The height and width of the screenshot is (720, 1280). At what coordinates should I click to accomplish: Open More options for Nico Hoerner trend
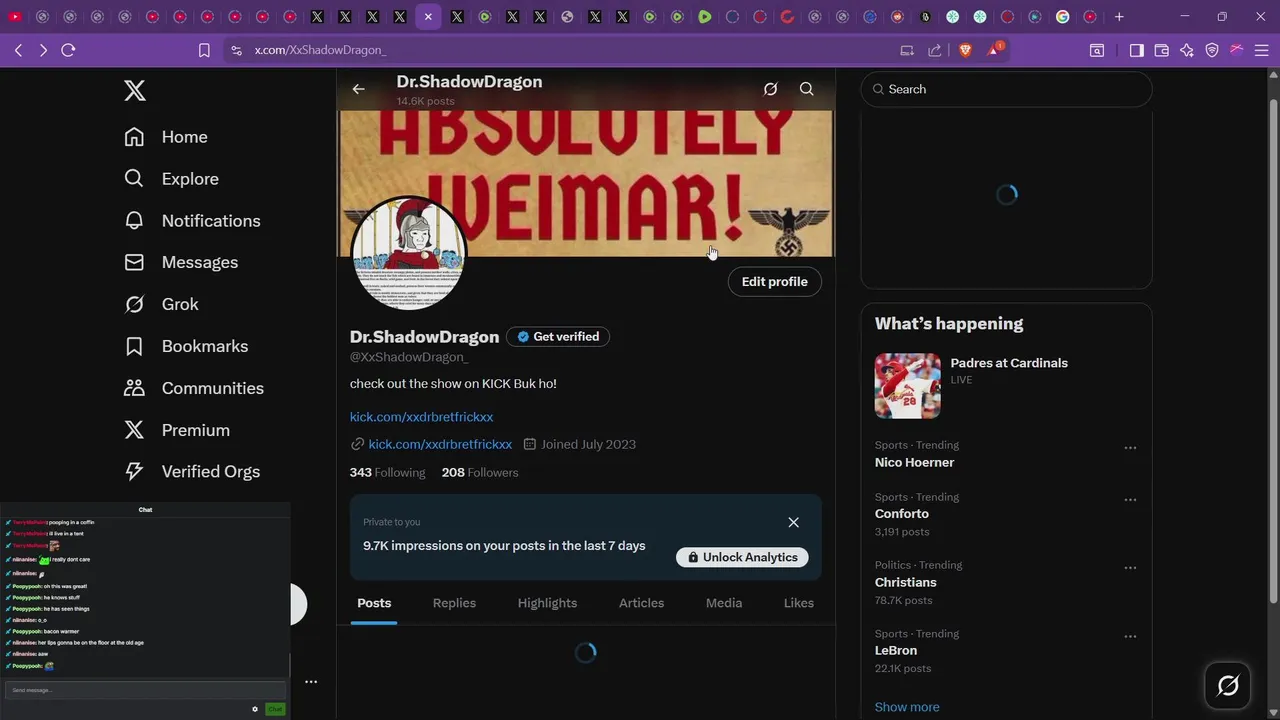(1130, 448)
